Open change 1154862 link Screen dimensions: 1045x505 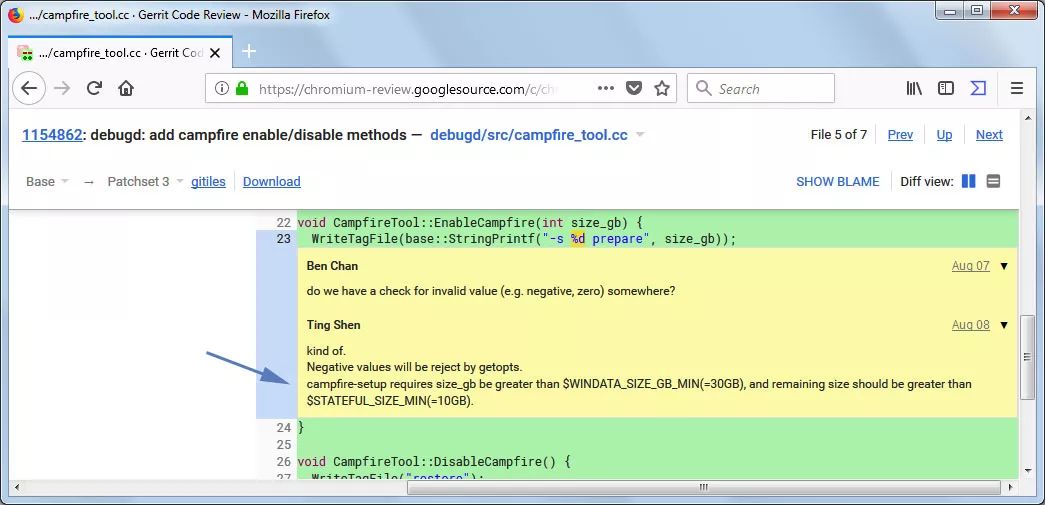point(52,135)
